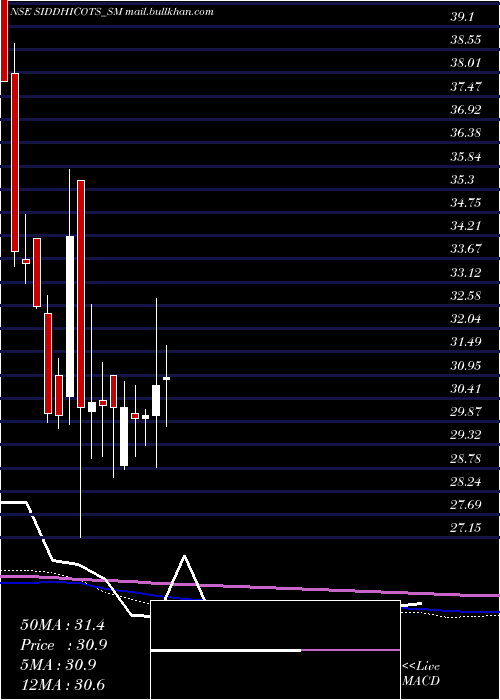The width and height of the screenshot is (500, 700).
Task: Click the 37.47 price axis label
Action: point(466,86)
